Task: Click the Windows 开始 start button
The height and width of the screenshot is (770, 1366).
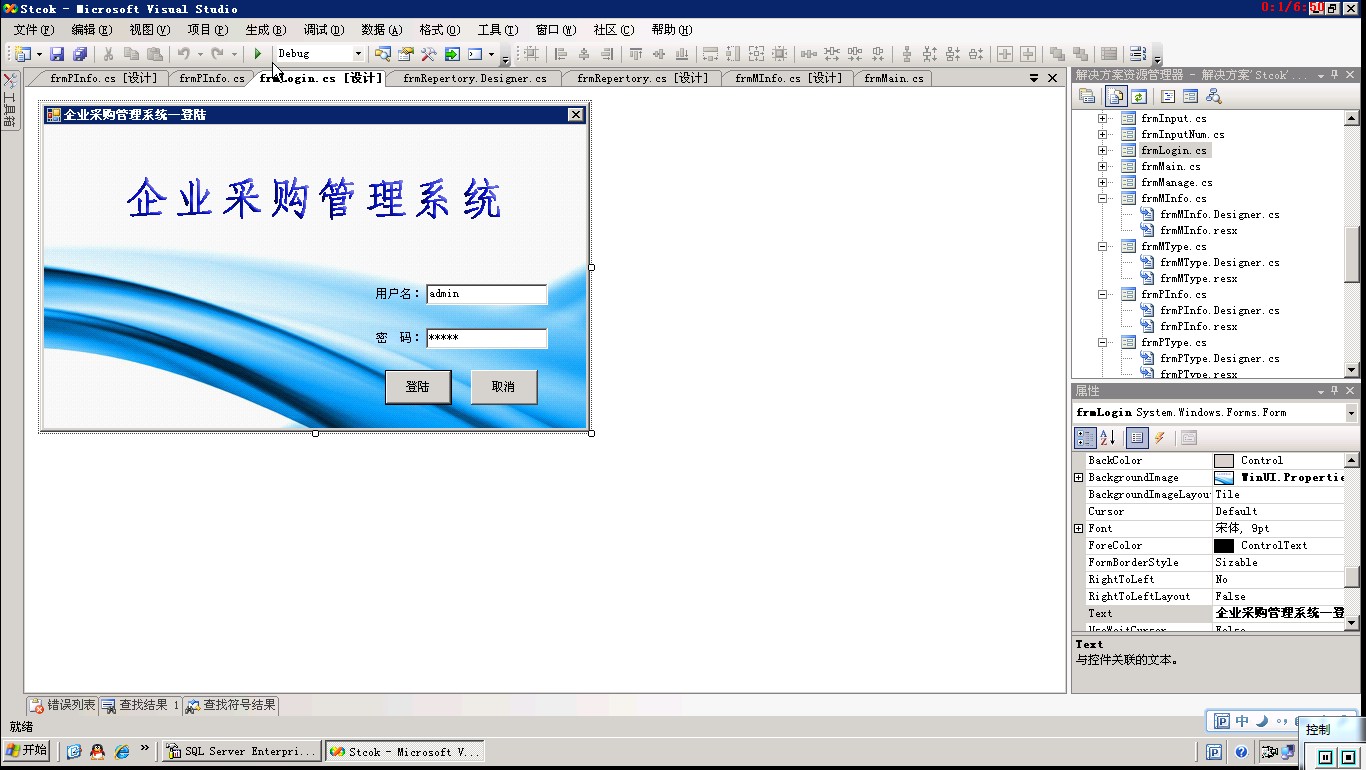Action: [27, 751]
